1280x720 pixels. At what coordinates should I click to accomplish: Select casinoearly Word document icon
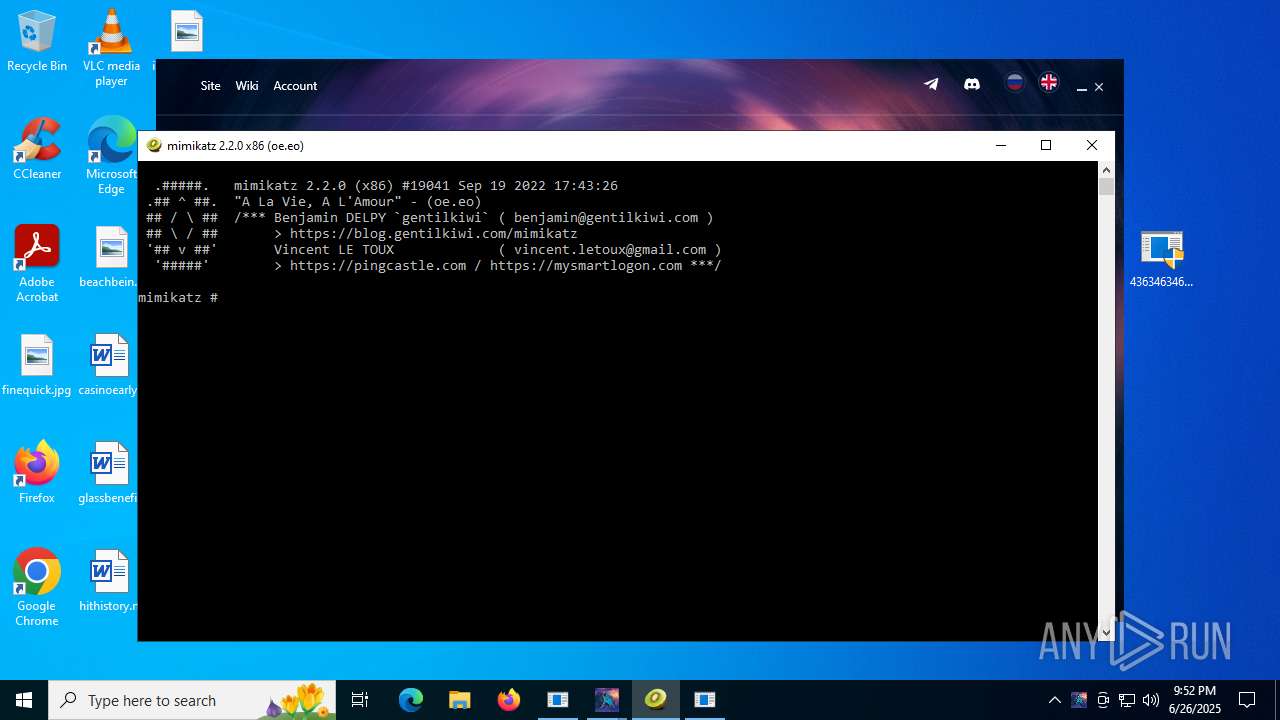pyautogui.click(x=108, y=365)
